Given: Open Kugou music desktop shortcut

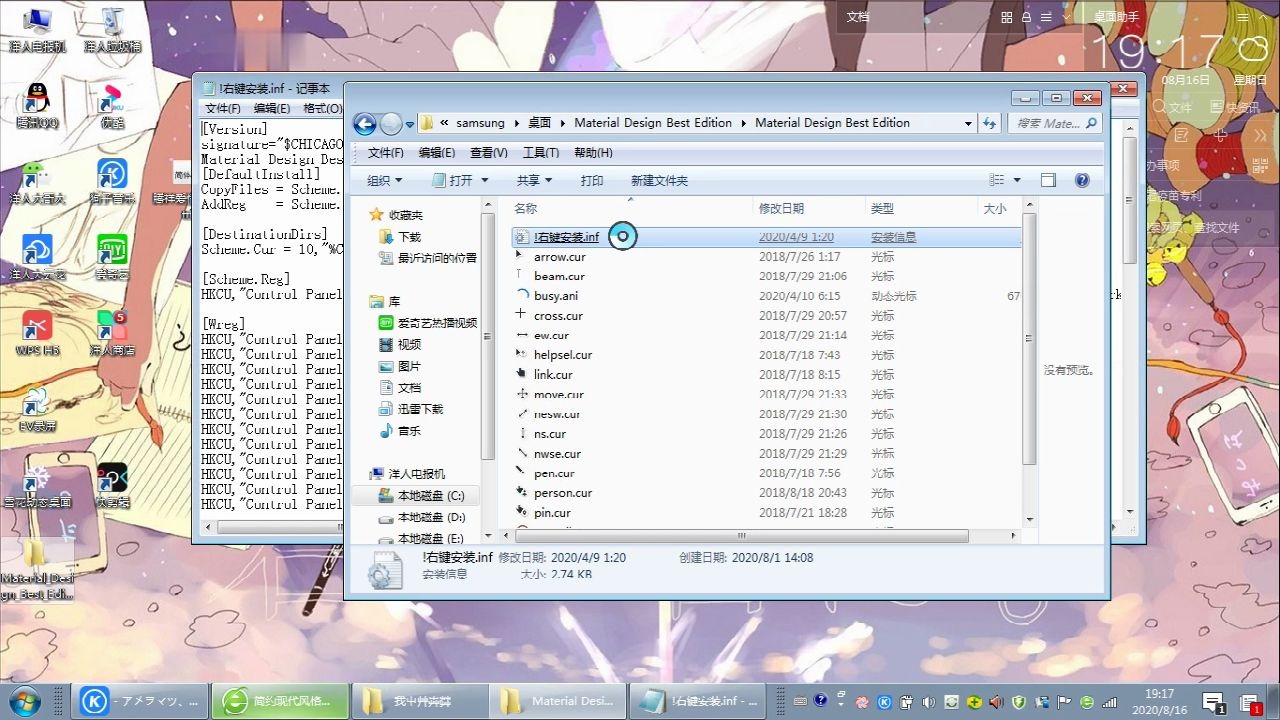Looking at the screenshot, I should coord(112,182).
